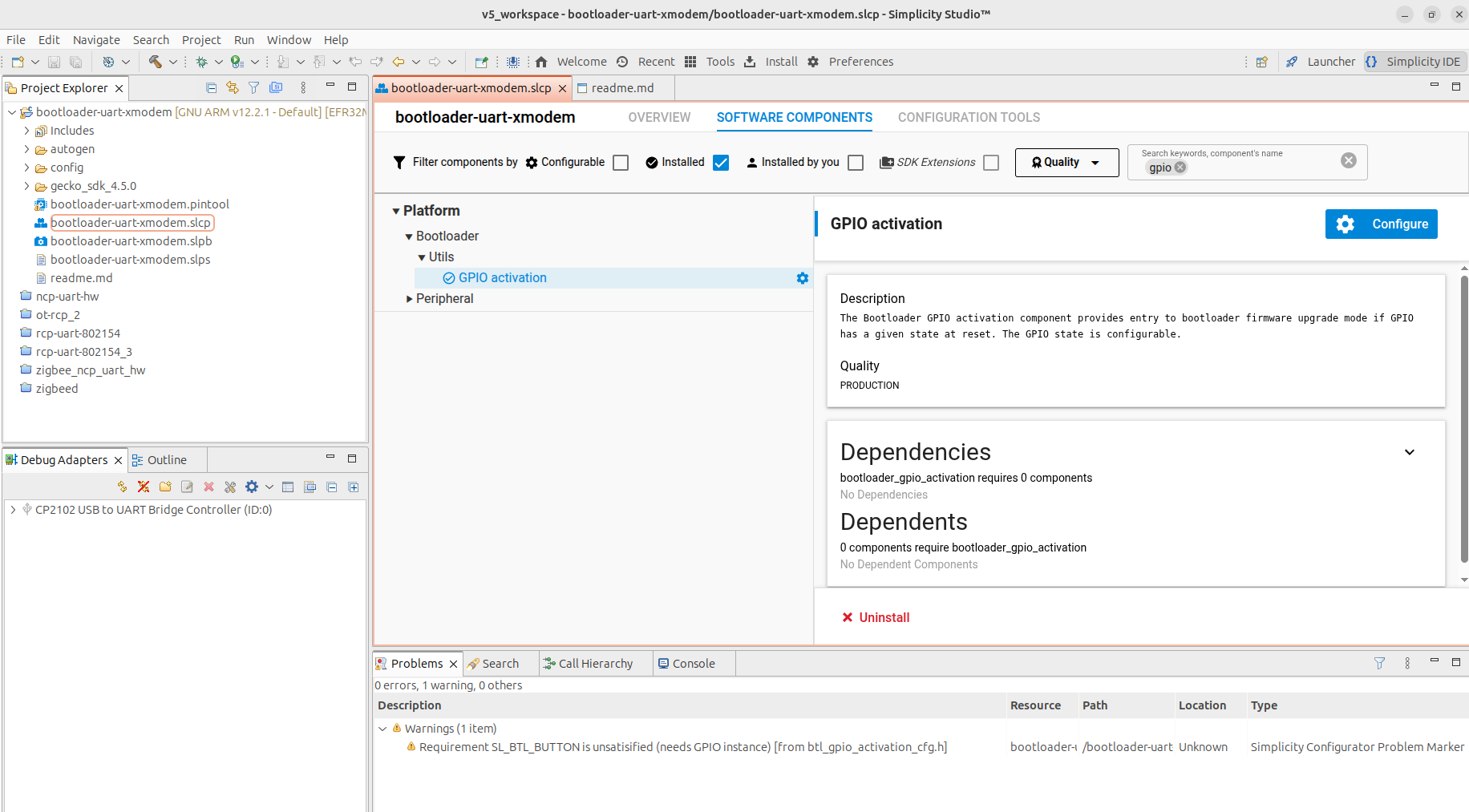Clear the gpio search chip
The height and width of the screenshot is (812, 1469).
click(1180, 168)
